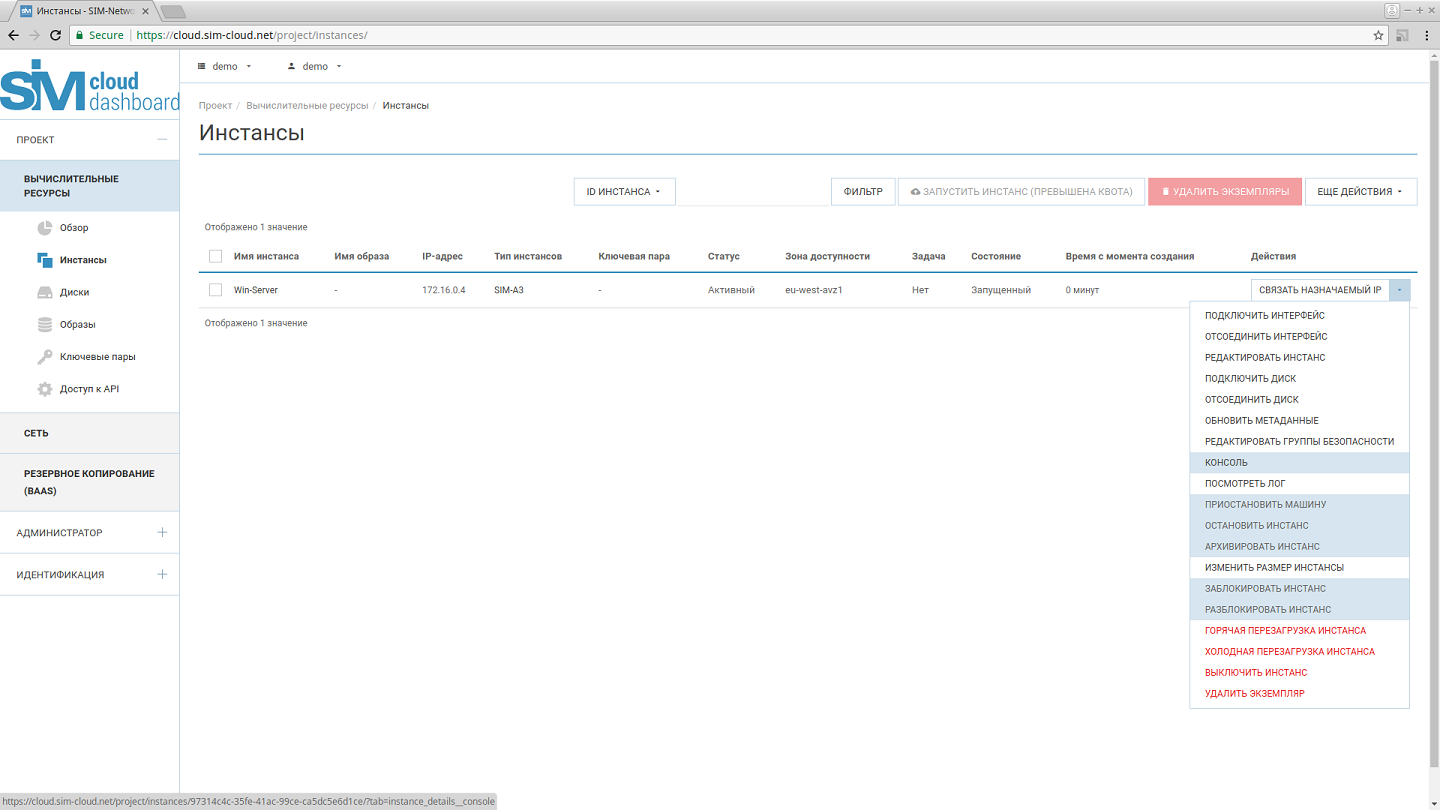Click the browser reload icon
1440x810 pixels.
coord(56,35)
